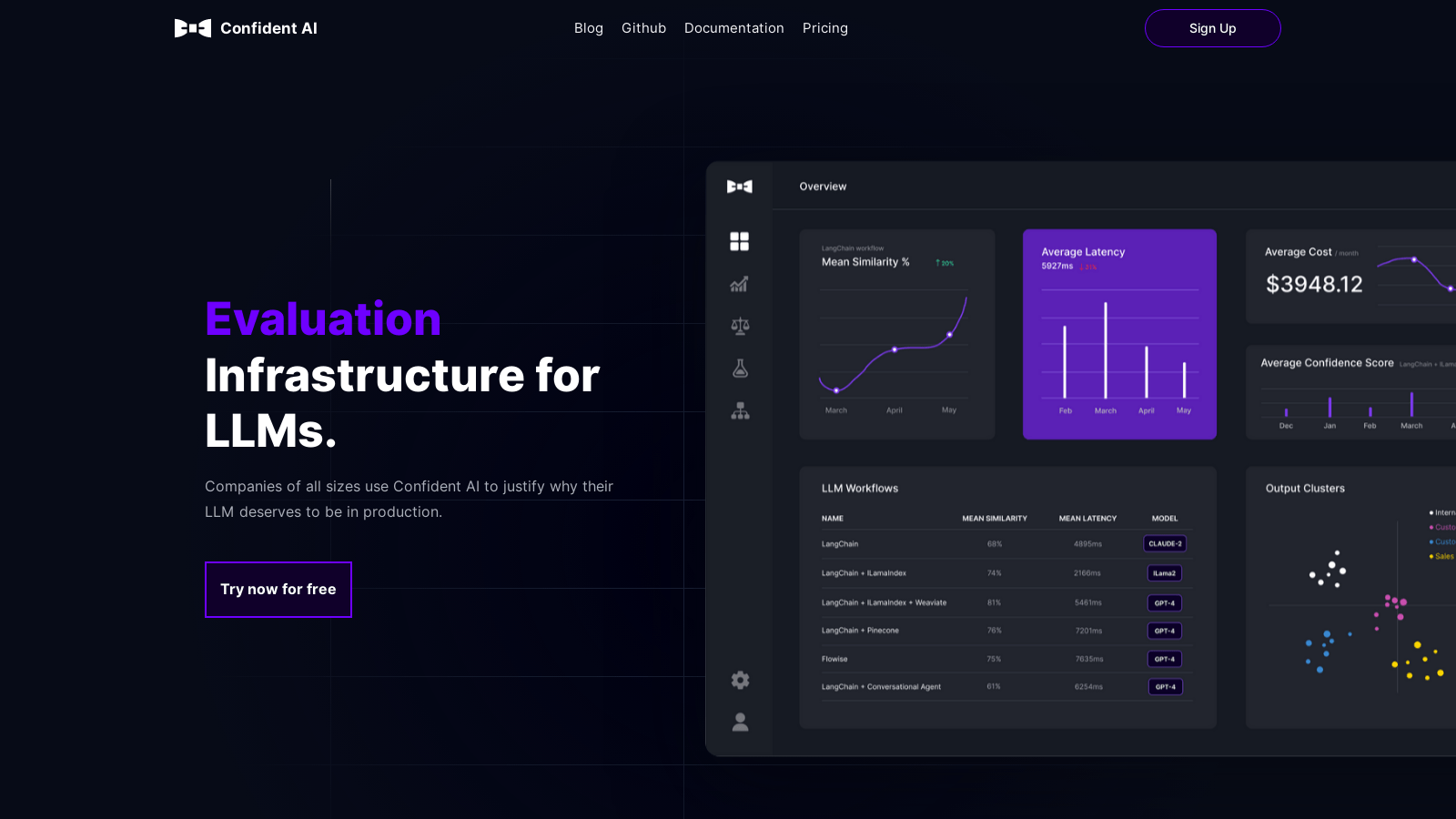The width and height of the screenshot is (1456, 819).
Task: Select the Average Latency card
Action: click(x=1119, y=334)
